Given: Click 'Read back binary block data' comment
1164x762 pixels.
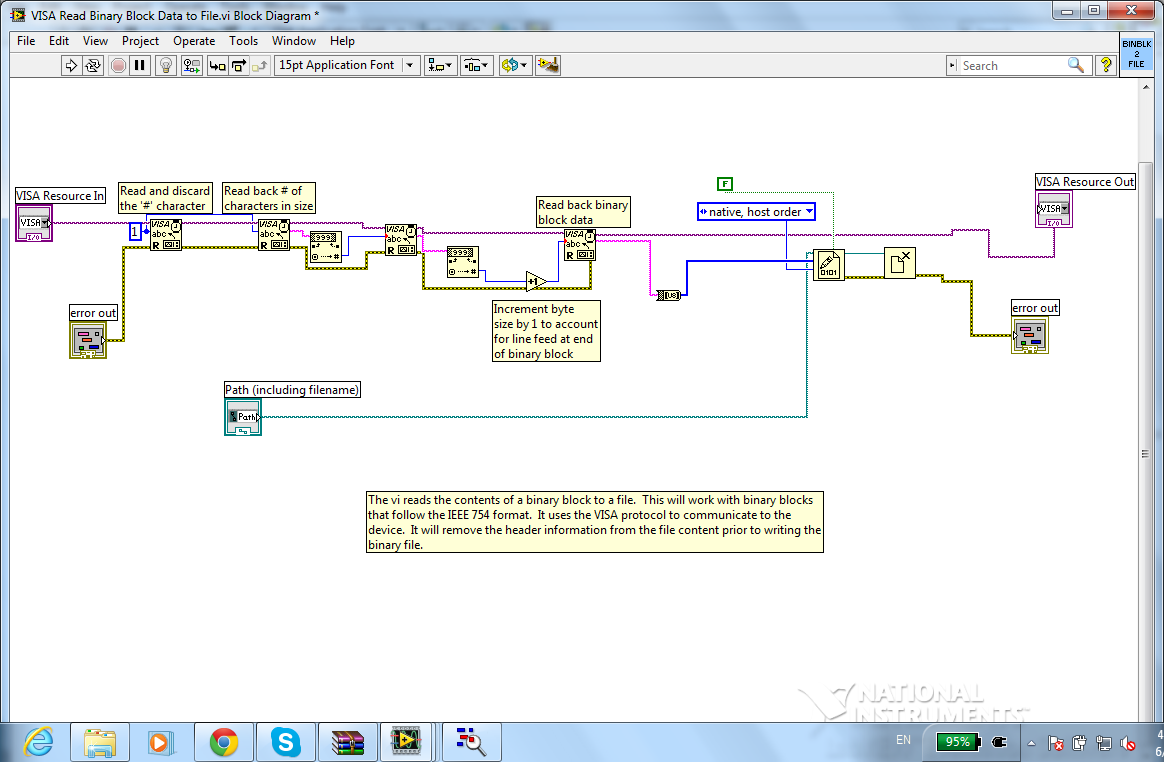Looking at the screenshot, I should coord(583,212).
